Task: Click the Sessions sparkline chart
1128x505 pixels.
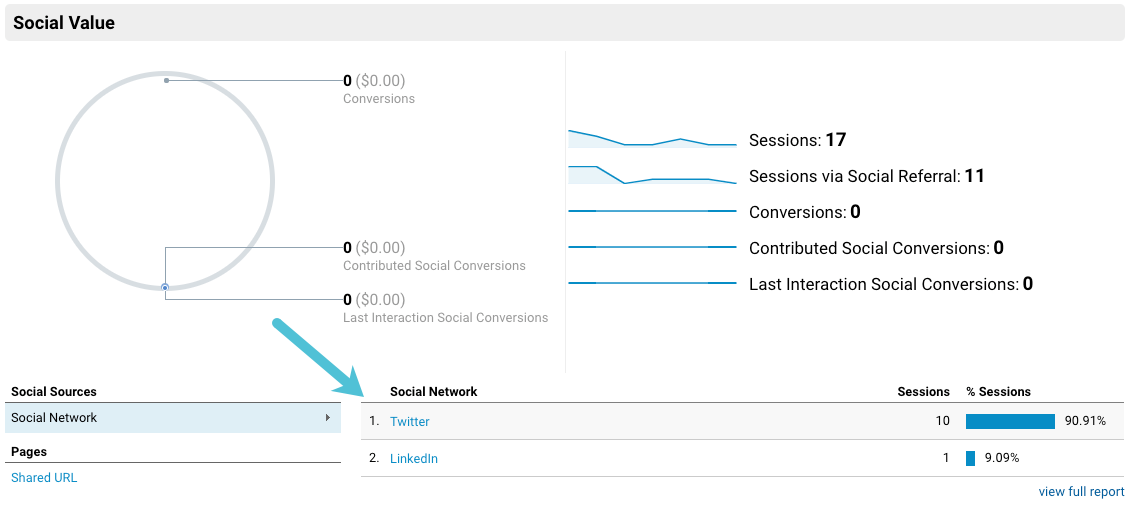Action: [652, 140]
